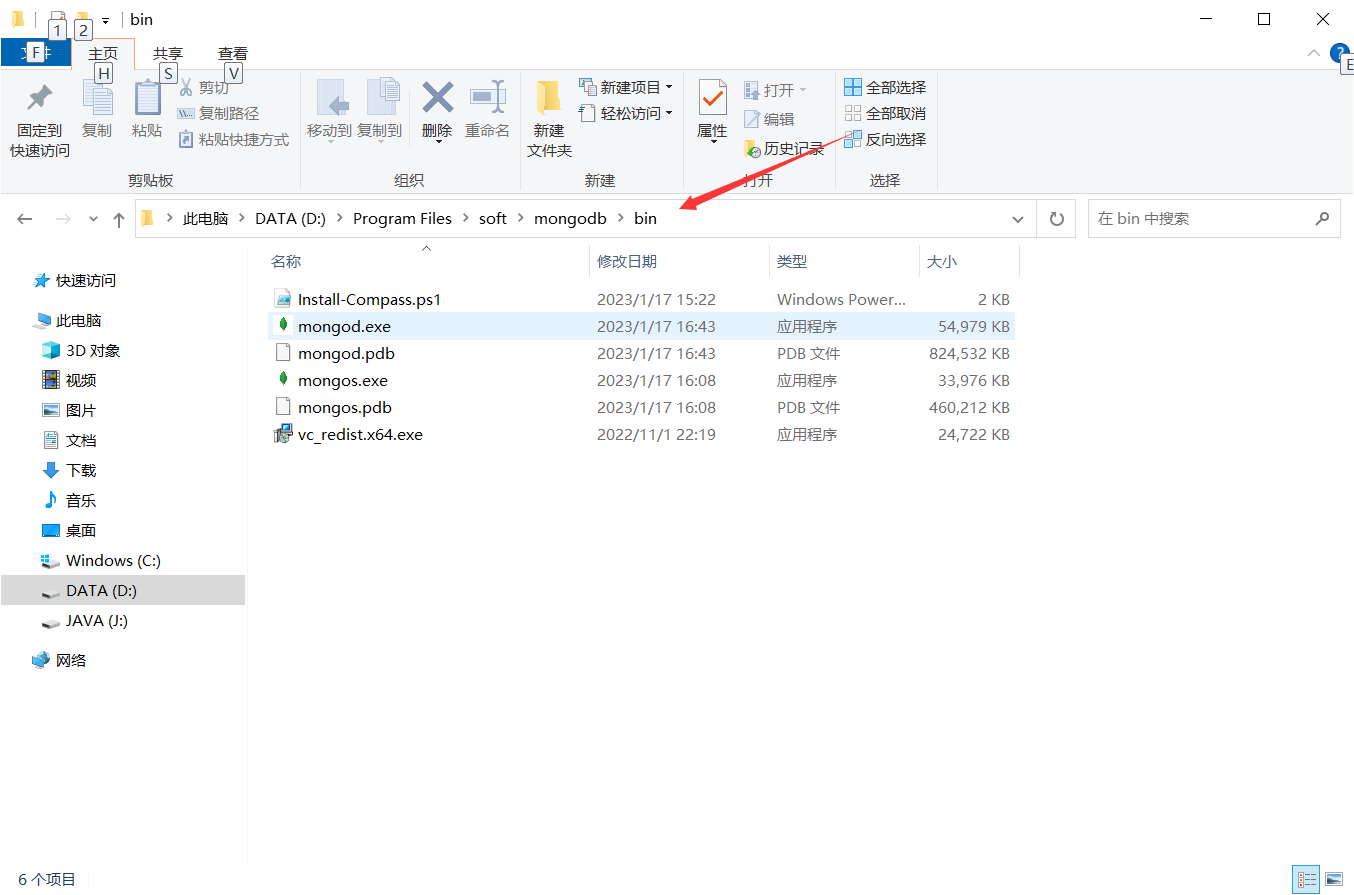This screenshot has height=895, width=1354.
Task: Click the Back navigation arrow
Action: pyautogui.click(x=25, y=219)
